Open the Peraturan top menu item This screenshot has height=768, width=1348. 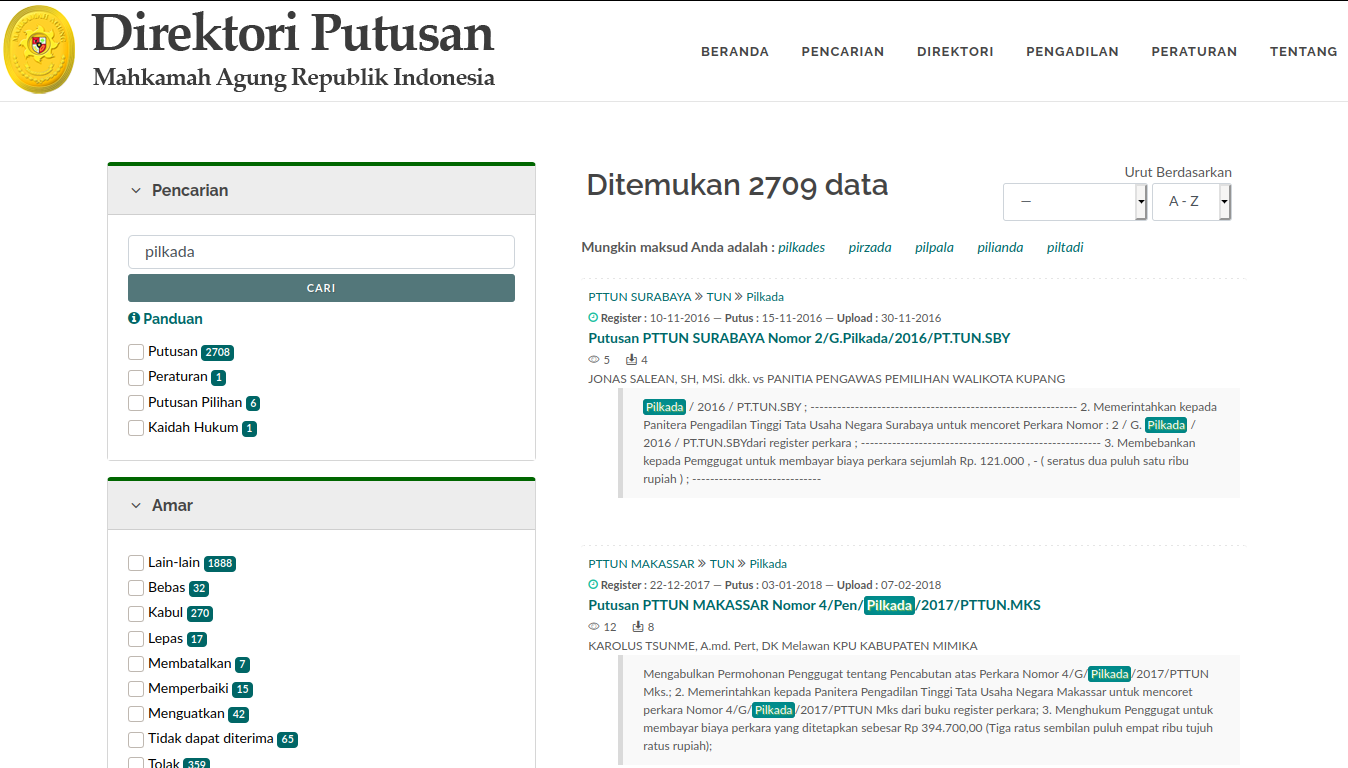point(1194,51)
